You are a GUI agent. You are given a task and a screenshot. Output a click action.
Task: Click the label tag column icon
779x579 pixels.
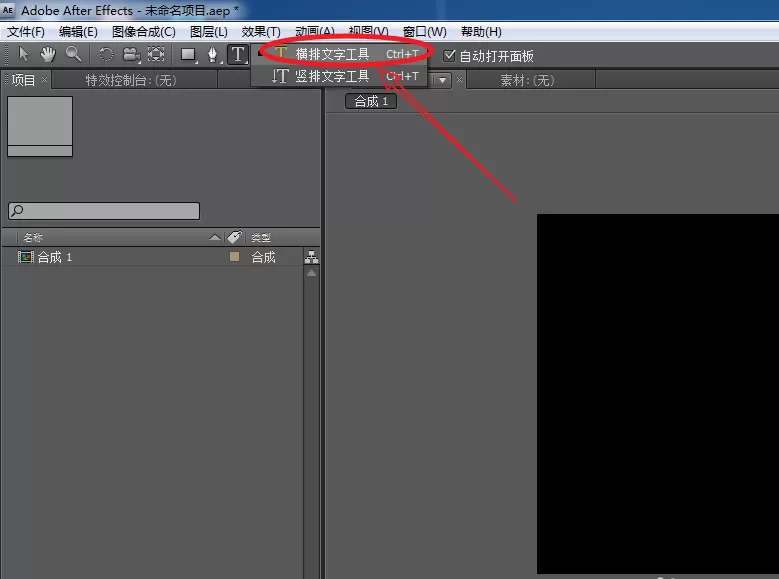point(234,237)
